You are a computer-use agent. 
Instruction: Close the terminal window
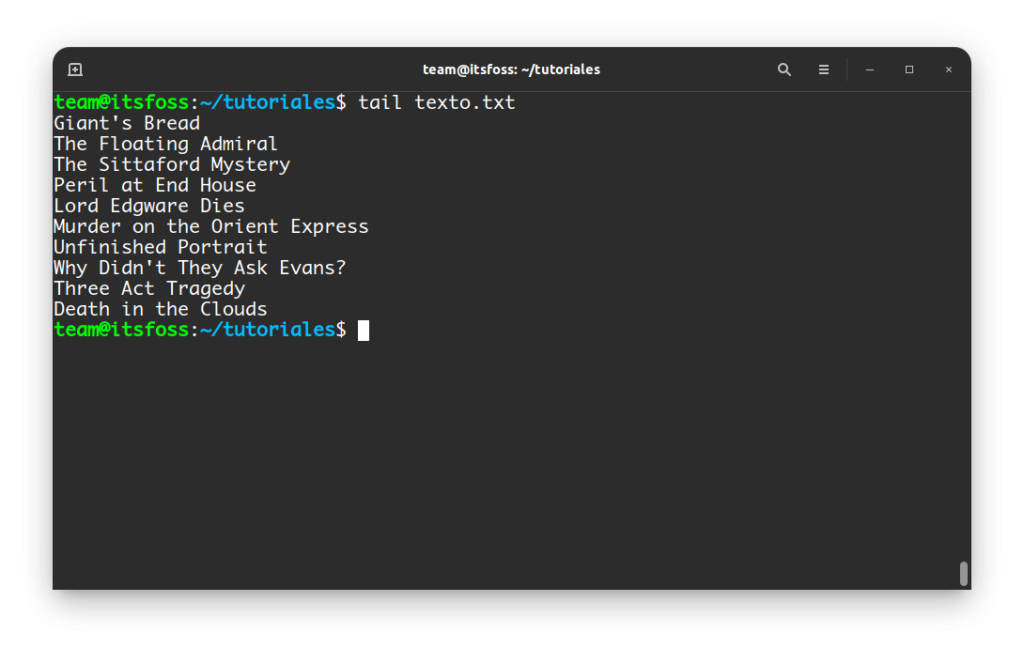click(949, 69)
